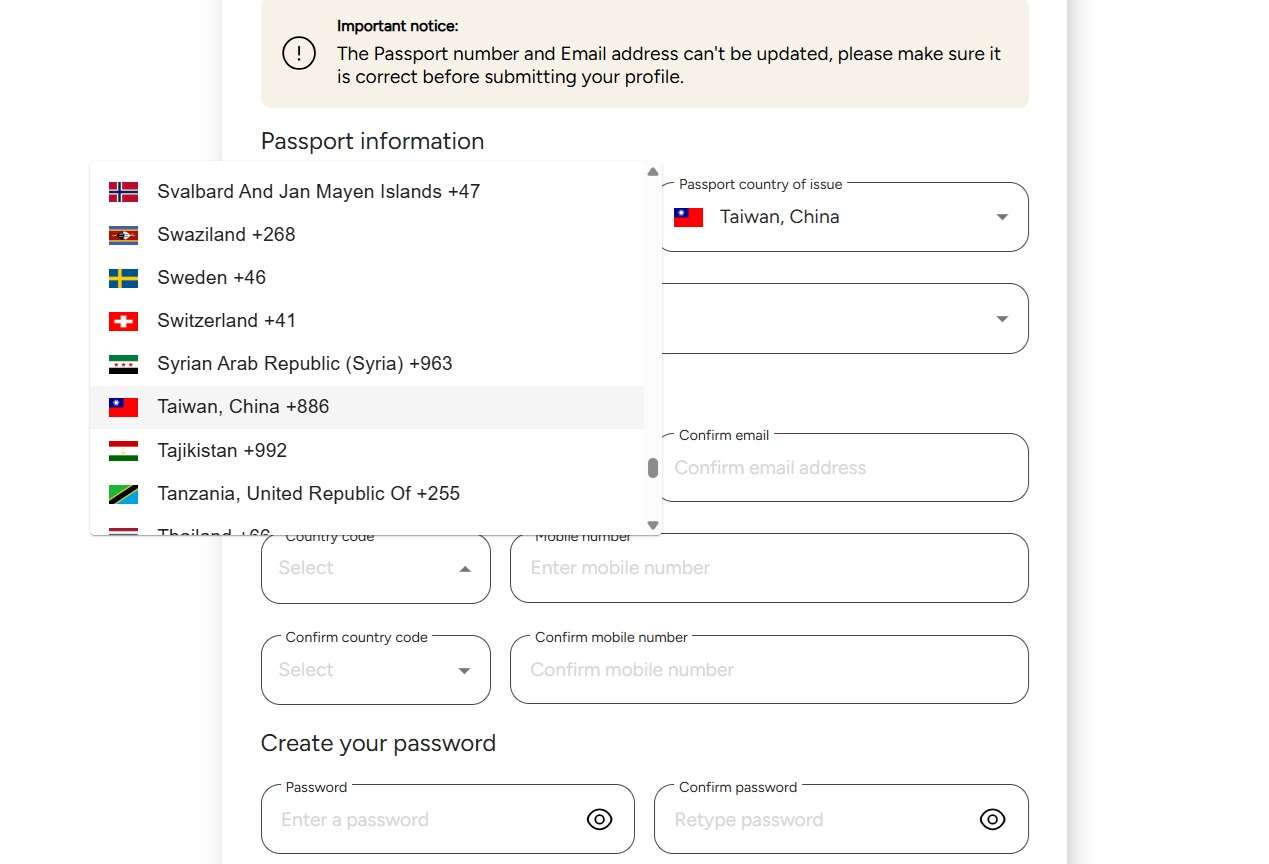Click the list's scroll down arrow
This screenshot has height=864, width=1269.
653,525
